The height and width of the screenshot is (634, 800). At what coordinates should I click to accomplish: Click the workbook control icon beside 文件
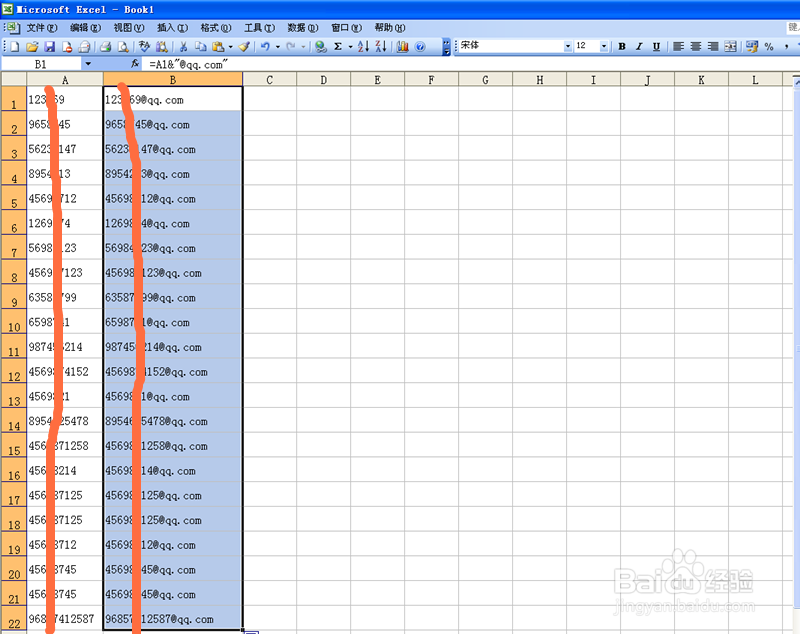pyautogui.click(x=12, y=28)
